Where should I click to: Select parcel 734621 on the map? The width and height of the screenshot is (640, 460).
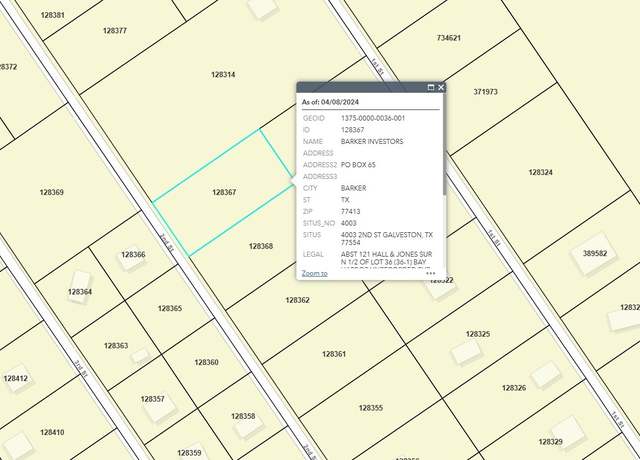(x=449, y=38)
